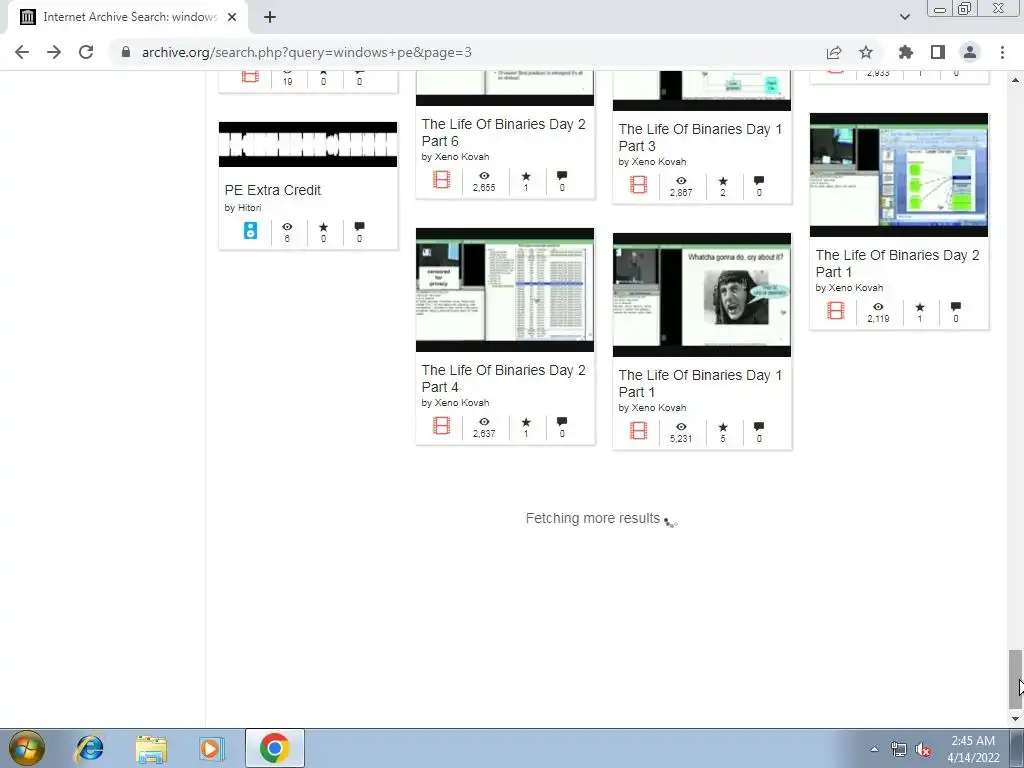Screen dimensions: 1024x768
Task: Click 'by Xeno Kovah' under Day 2 Part 4
Action: [455, 403]
